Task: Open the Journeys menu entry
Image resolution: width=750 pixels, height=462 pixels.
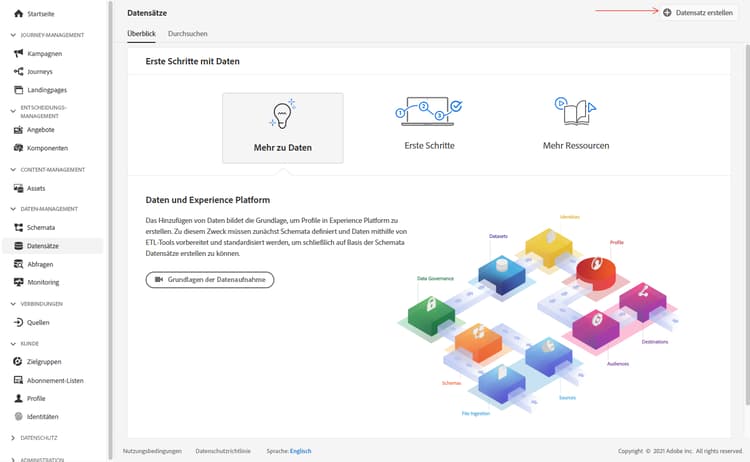Action: [x=40, y=72]
